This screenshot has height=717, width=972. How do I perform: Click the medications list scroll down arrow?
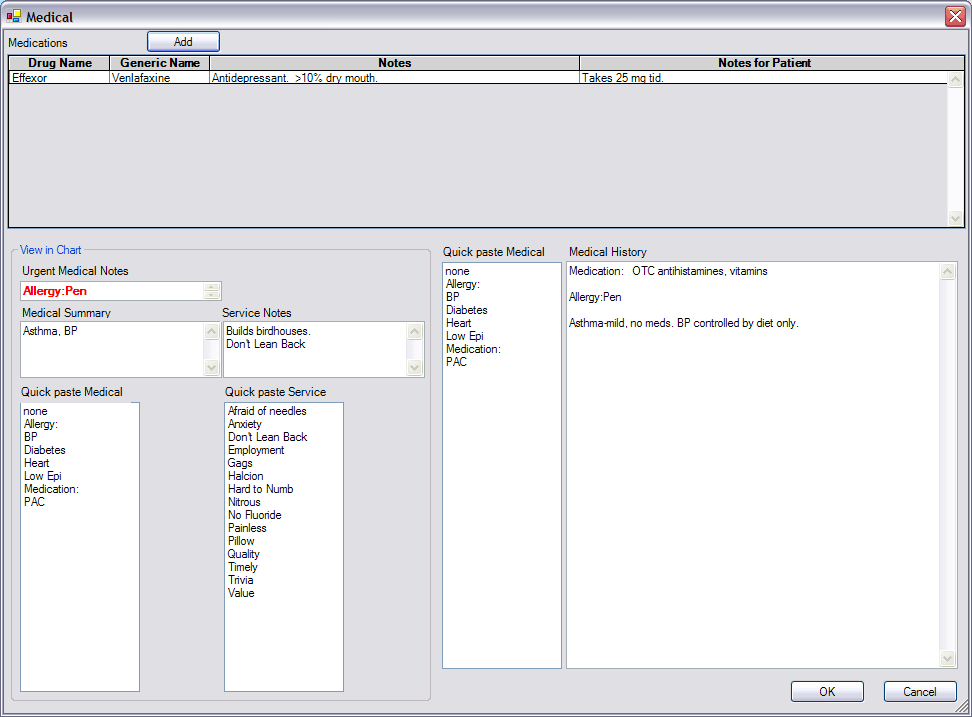(x=954, y=218)
